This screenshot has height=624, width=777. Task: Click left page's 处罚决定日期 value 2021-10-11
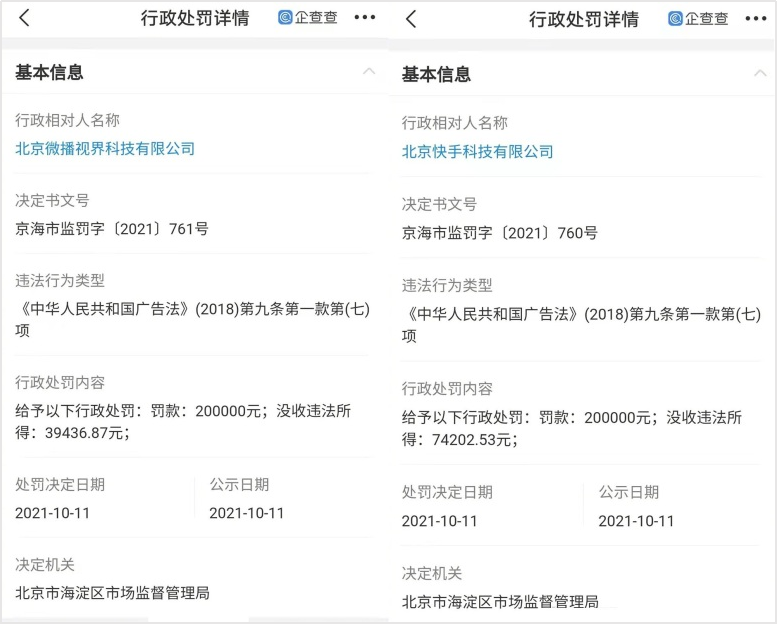tap(53, 512)
